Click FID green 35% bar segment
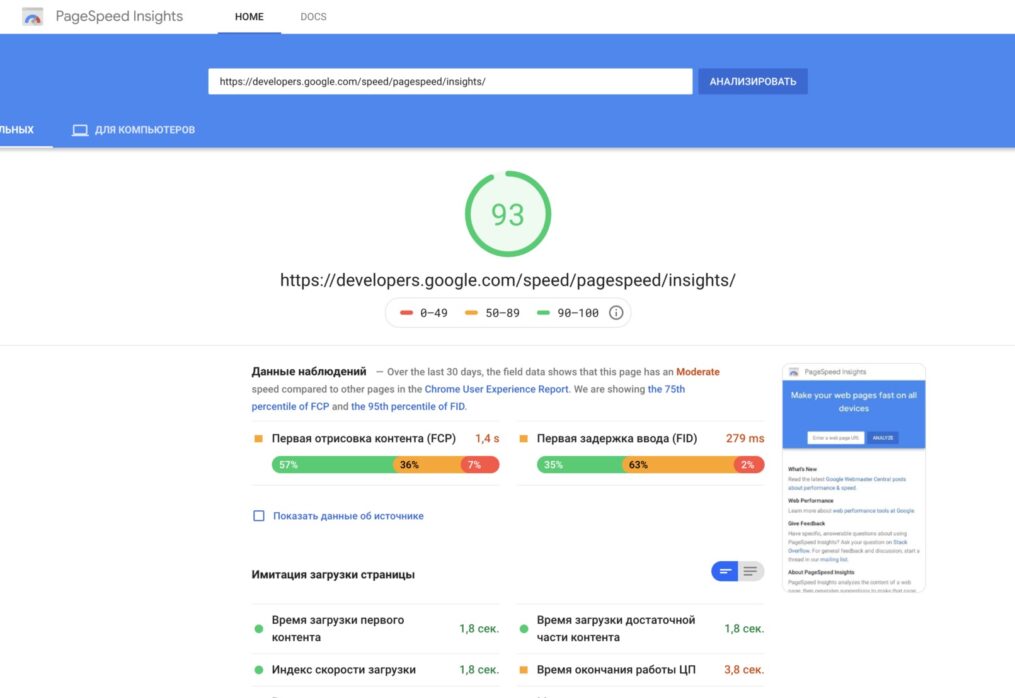The image size is (1015, 698). [580, 465]
